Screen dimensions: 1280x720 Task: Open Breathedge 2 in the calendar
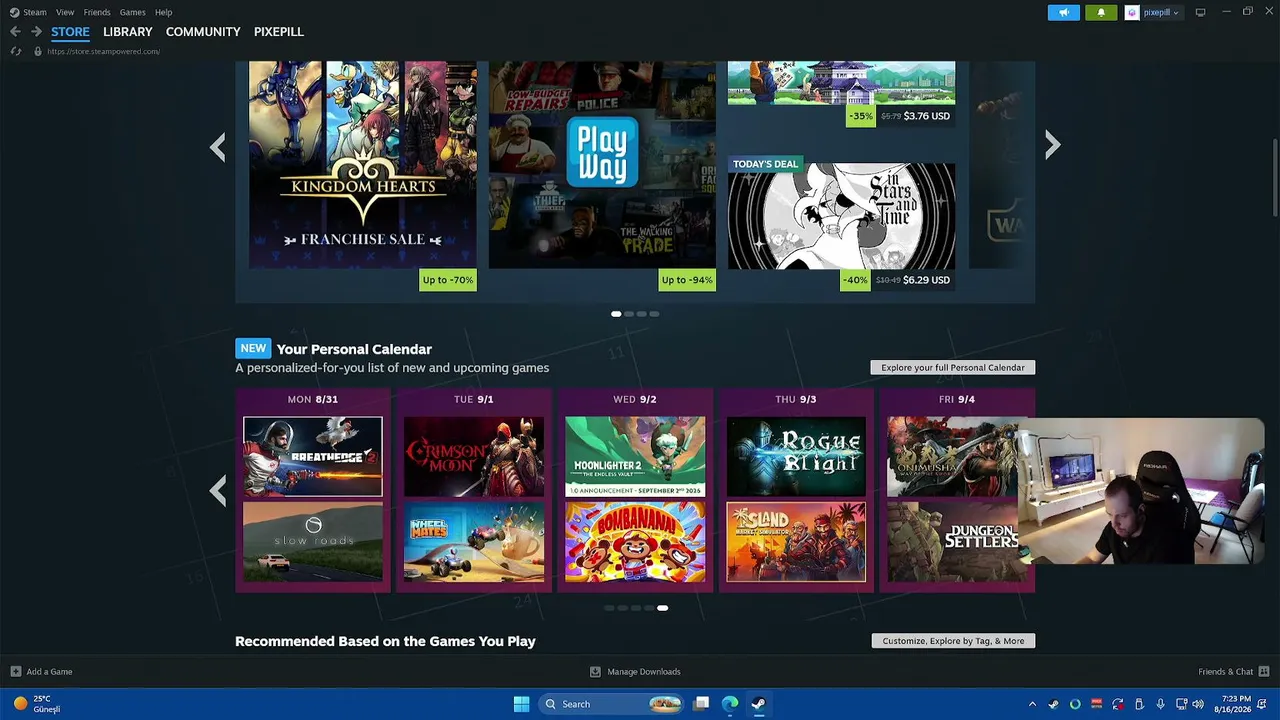click(313, 457)
